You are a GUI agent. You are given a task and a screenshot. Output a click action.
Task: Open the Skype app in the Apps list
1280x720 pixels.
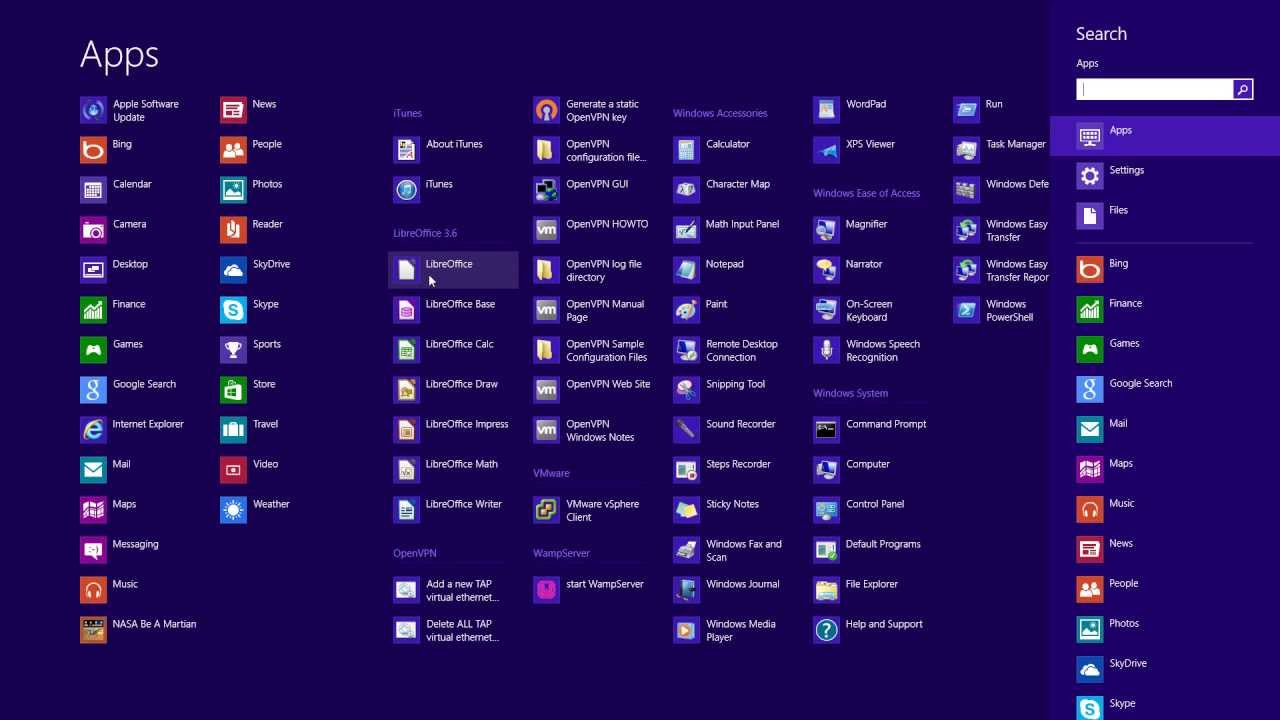(x=233, y=310)
